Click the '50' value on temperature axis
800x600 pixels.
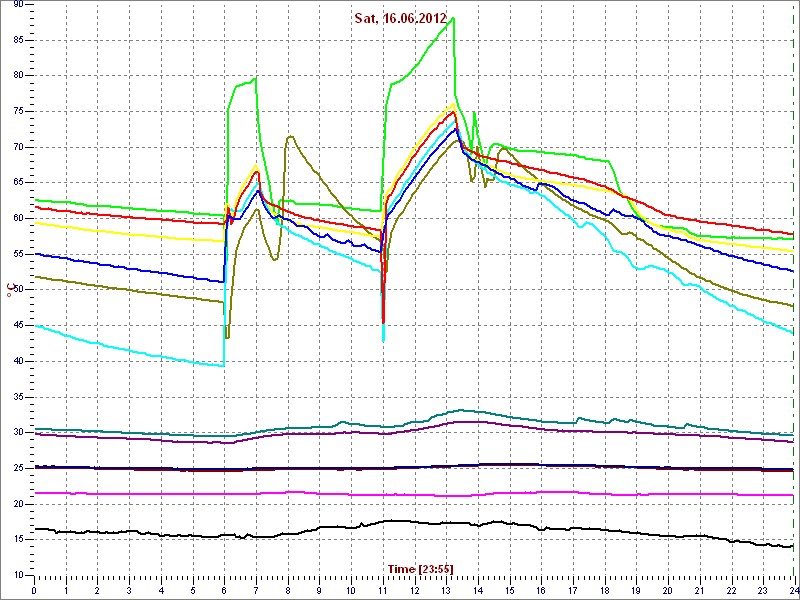[x=17, y=290]
